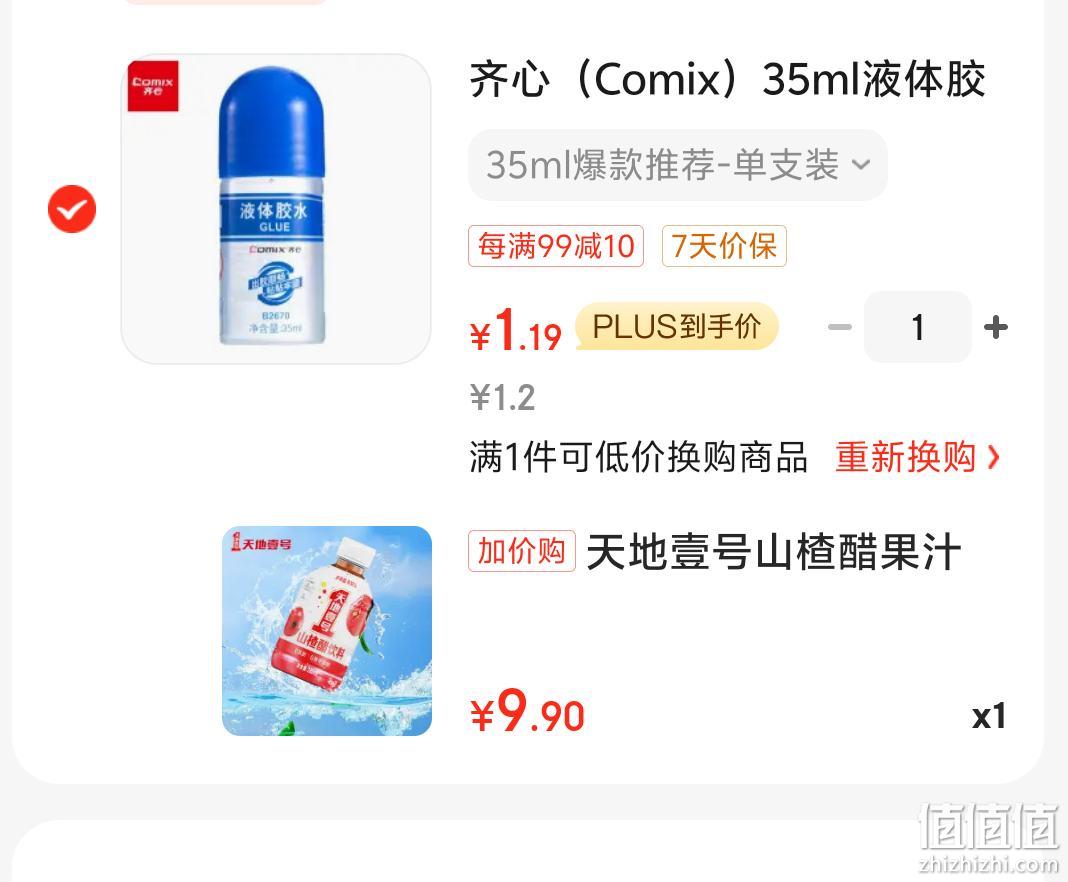Screen dimensions: 1068x882
Task: Decrease quantity with the minus icon
Action: pyautogui.click(x=840, y=328)
